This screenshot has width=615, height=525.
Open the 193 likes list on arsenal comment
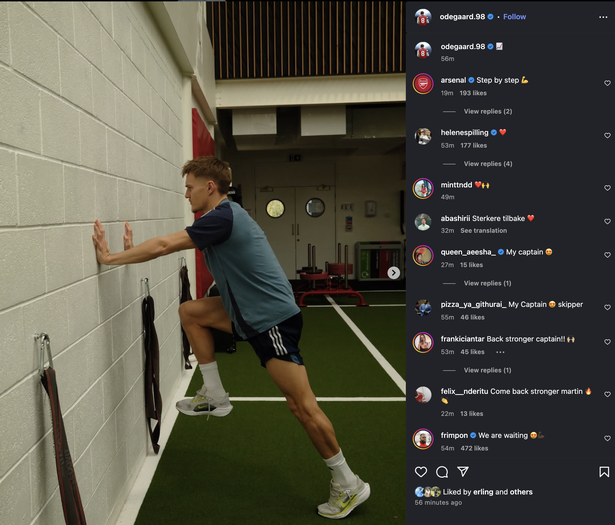[473, 93]
